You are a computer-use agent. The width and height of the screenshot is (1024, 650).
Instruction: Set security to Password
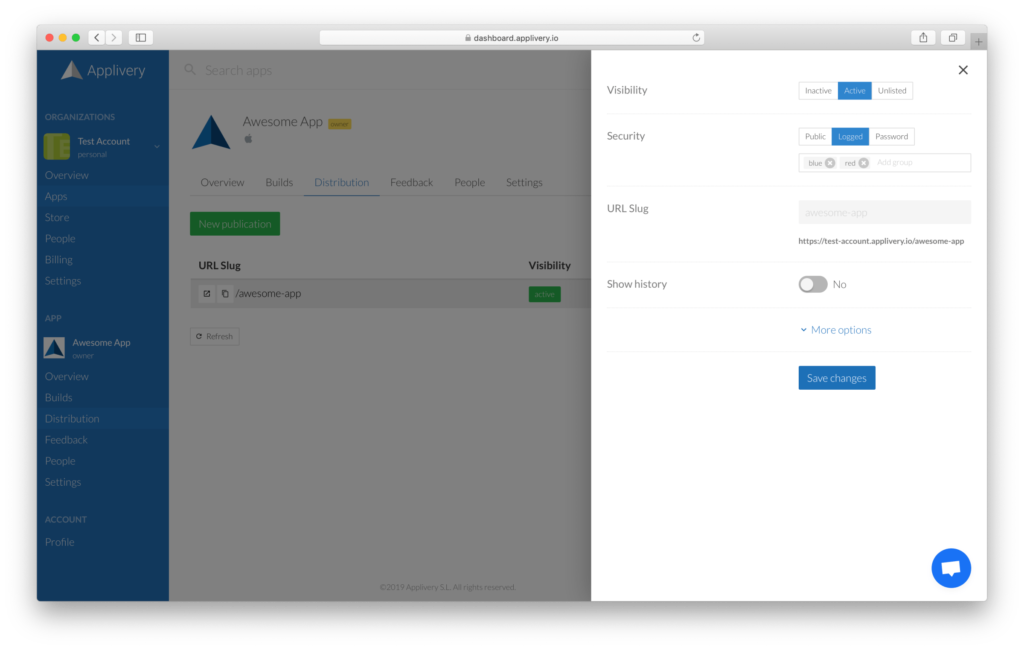891,137
